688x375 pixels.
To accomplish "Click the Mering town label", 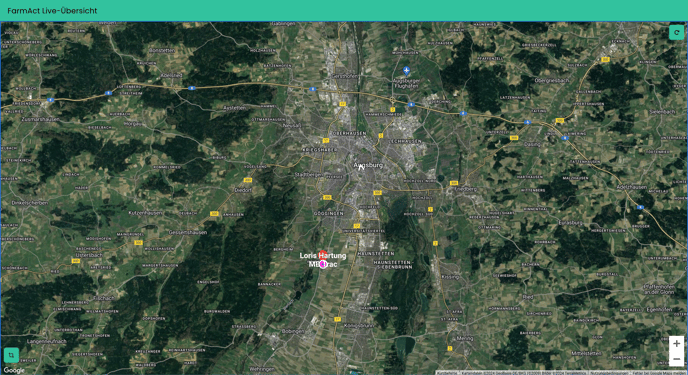I will pos(465,338).
